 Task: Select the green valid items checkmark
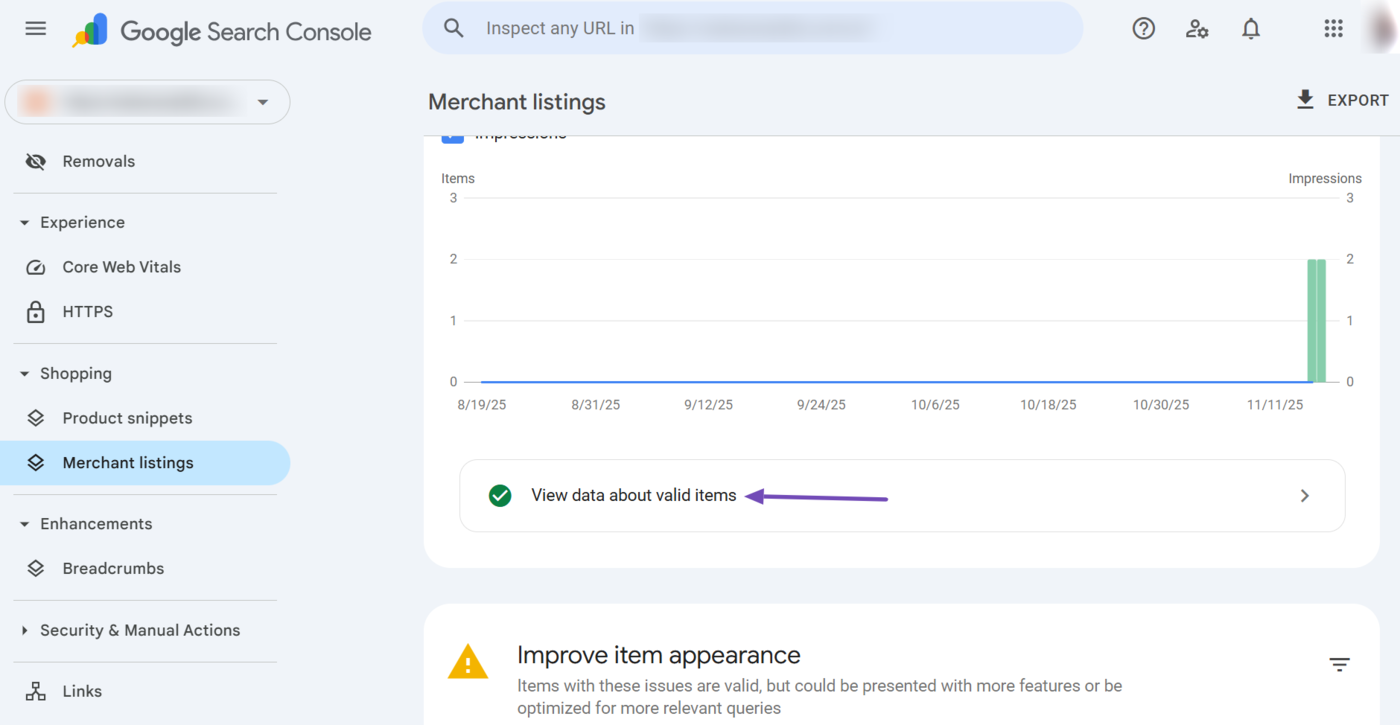coord(500,495)
